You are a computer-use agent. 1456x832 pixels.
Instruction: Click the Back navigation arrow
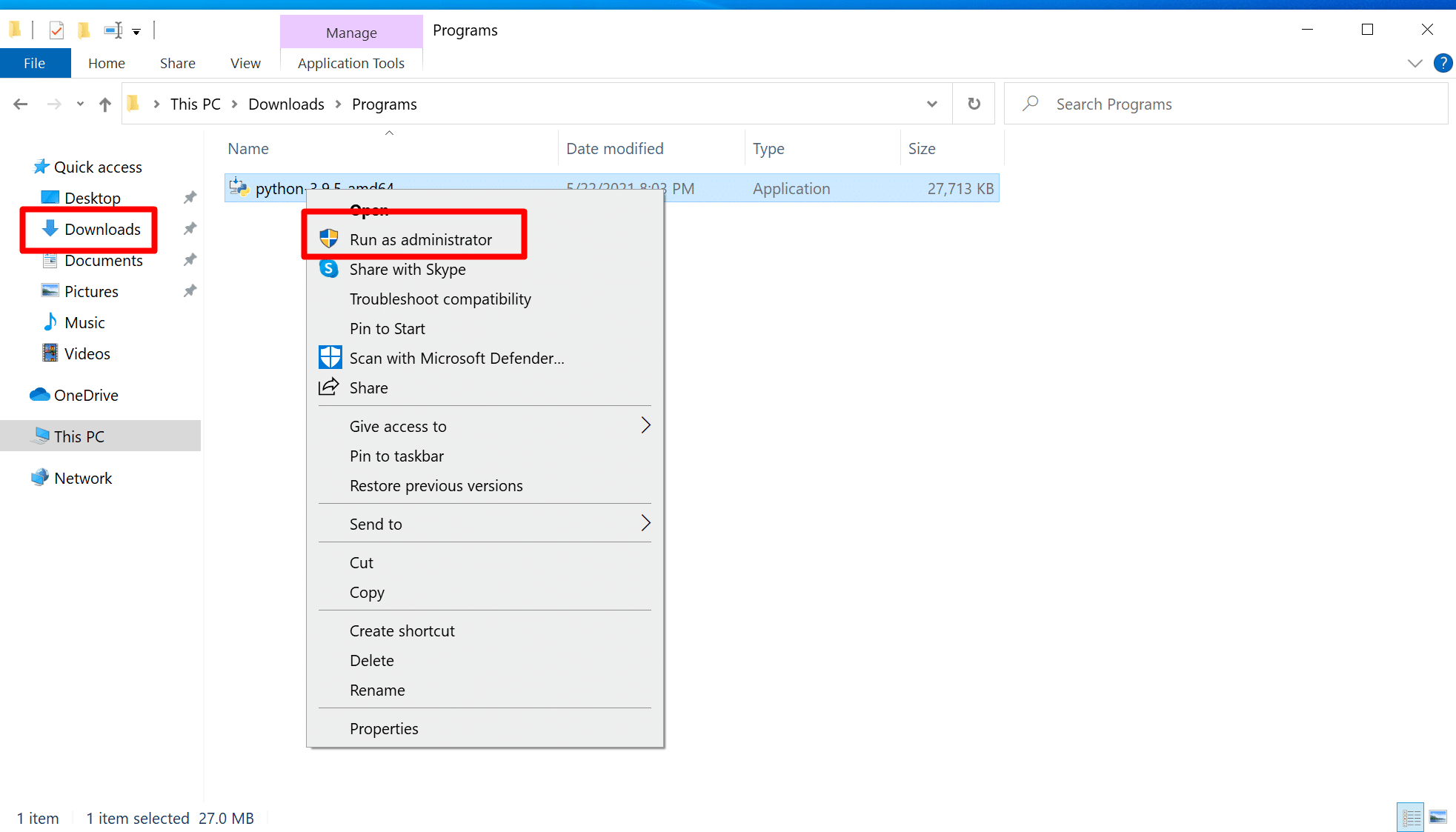[x=21, y=104]
